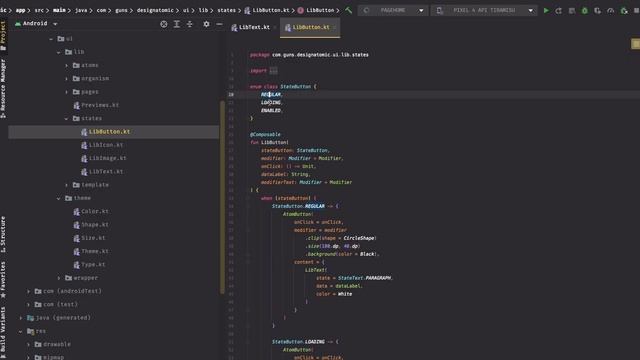Run the app with the green play icon
The width and height of the screenshot is (640, 360).
click(x=546, y=11)
